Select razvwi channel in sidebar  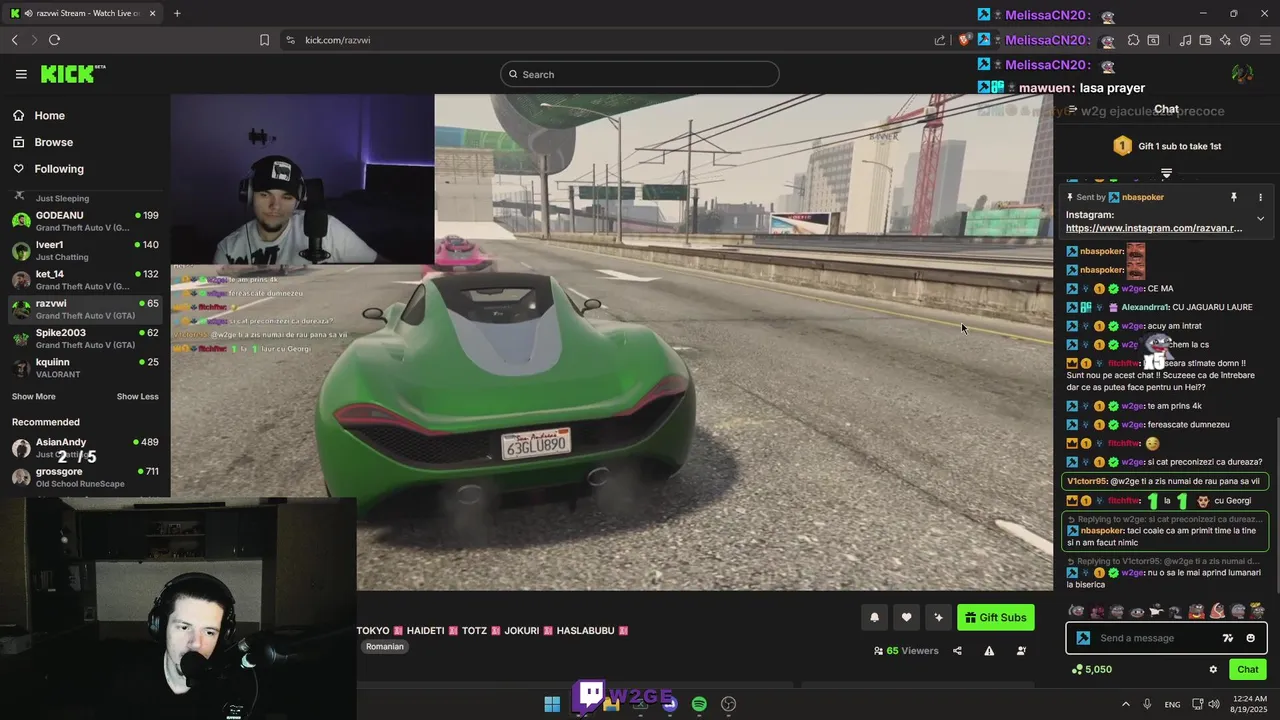point(85,309)
